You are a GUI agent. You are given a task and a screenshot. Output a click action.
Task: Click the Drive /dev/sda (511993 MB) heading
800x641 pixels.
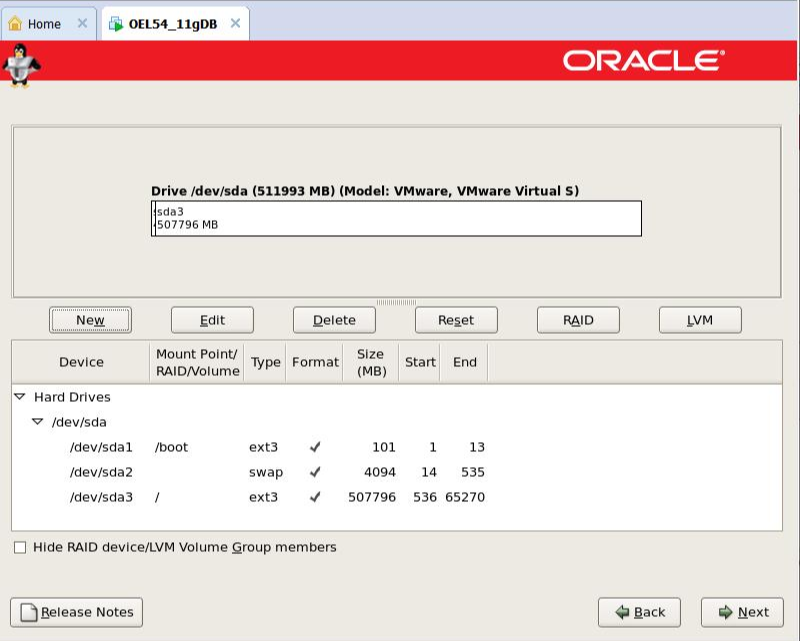click(x=365, y=191)
